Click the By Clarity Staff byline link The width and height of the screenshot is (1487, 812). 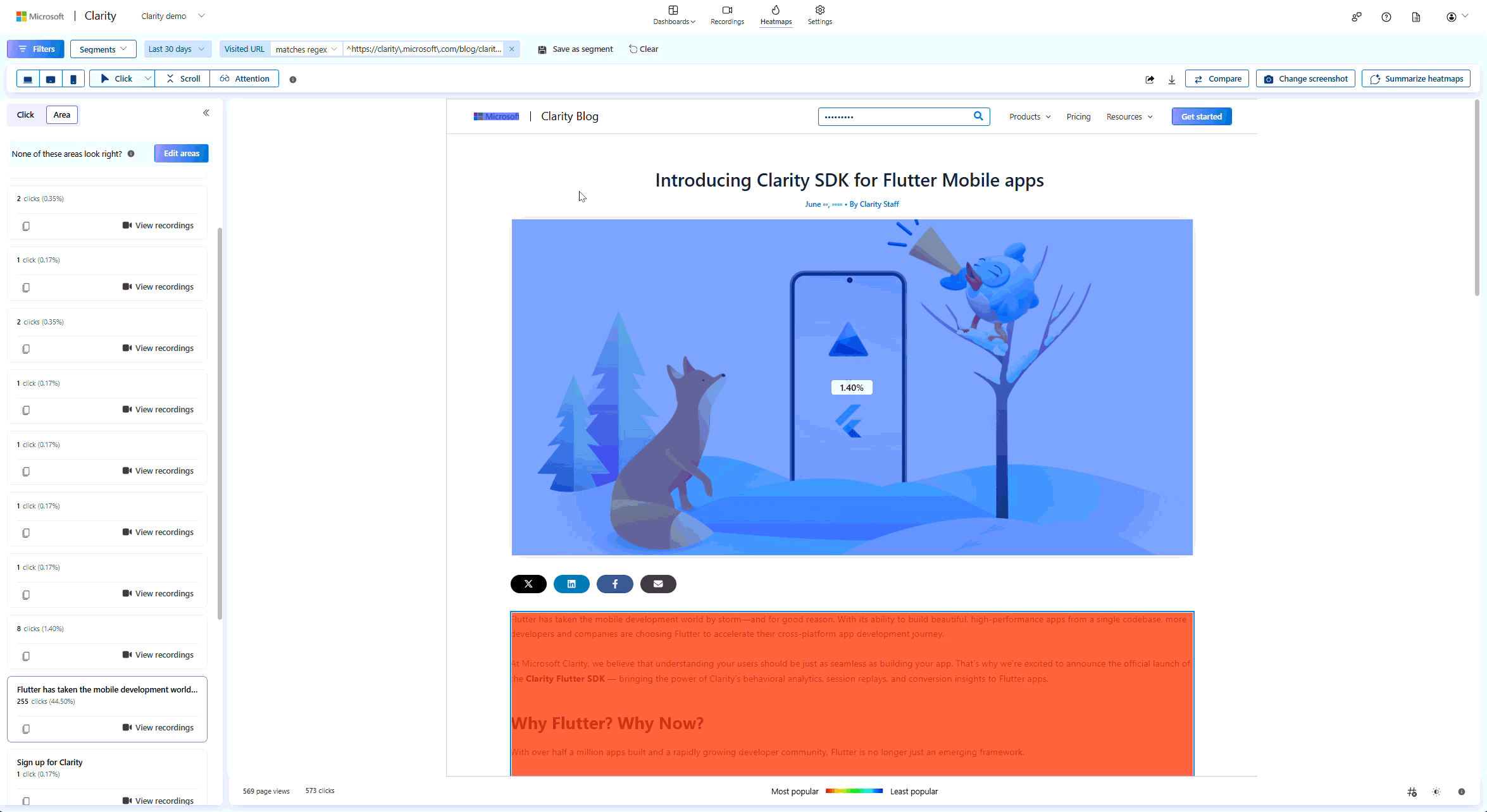(x=874, y=204)
